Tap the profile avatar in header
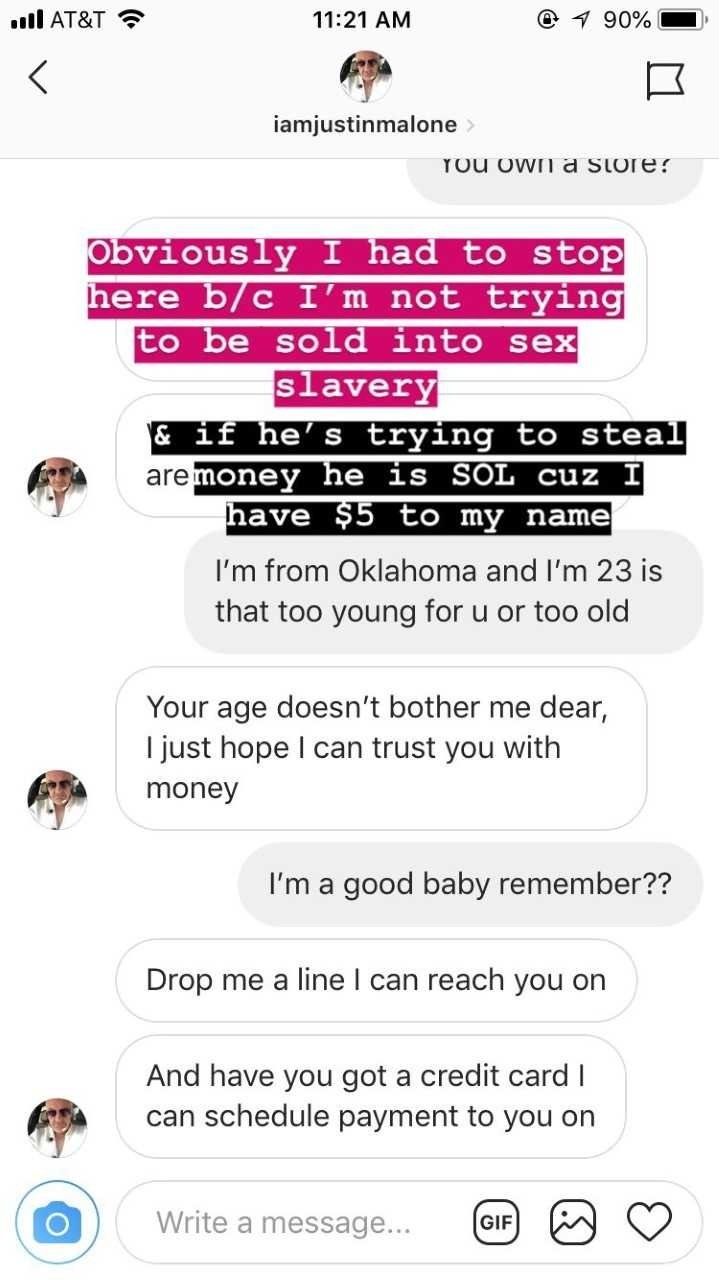The image size is (719, 1280). [366, 76]
